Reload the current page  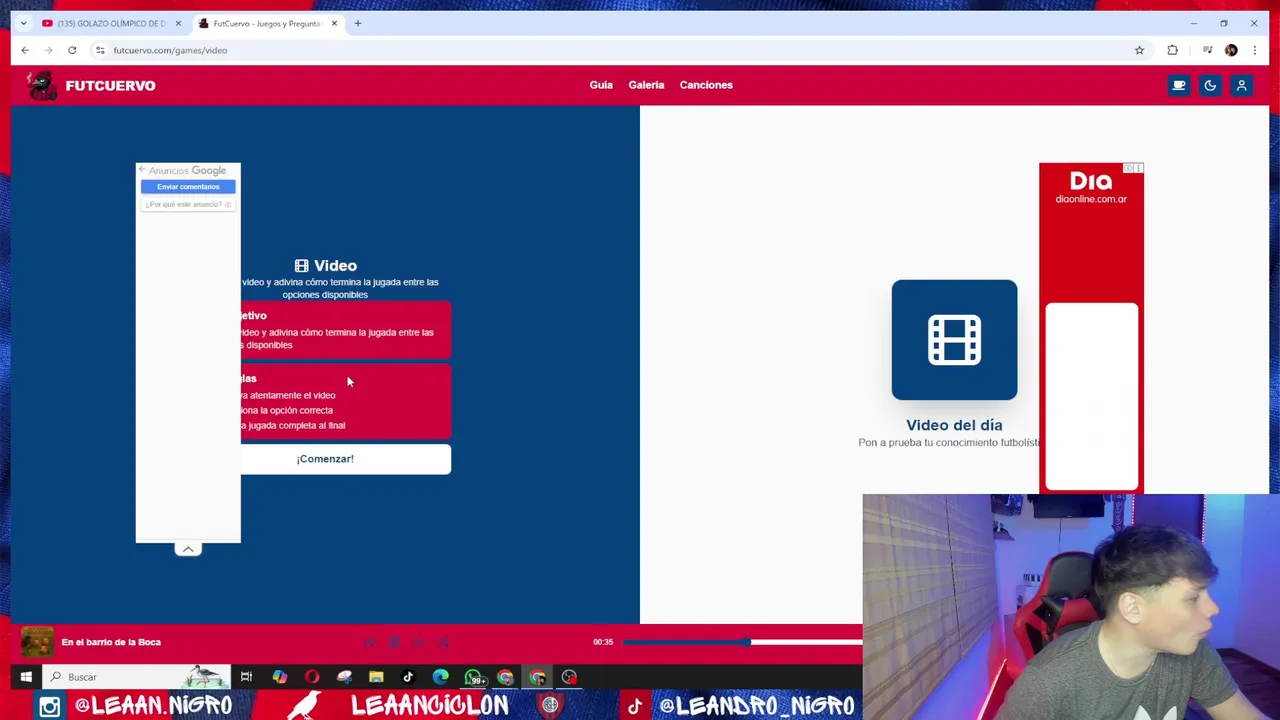(72, 50)
